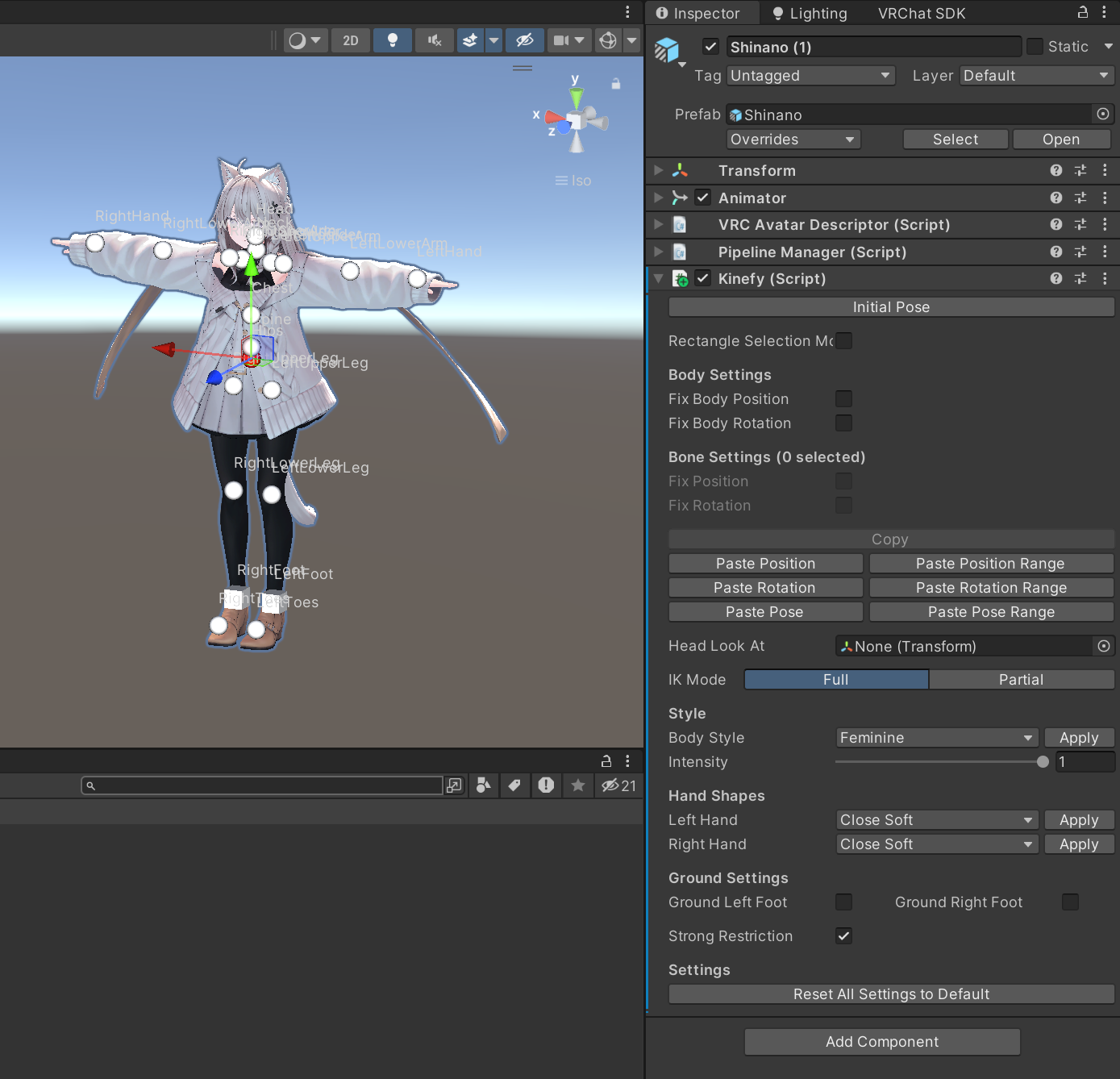Open scene view three-dot options menu

pos(627,12)
